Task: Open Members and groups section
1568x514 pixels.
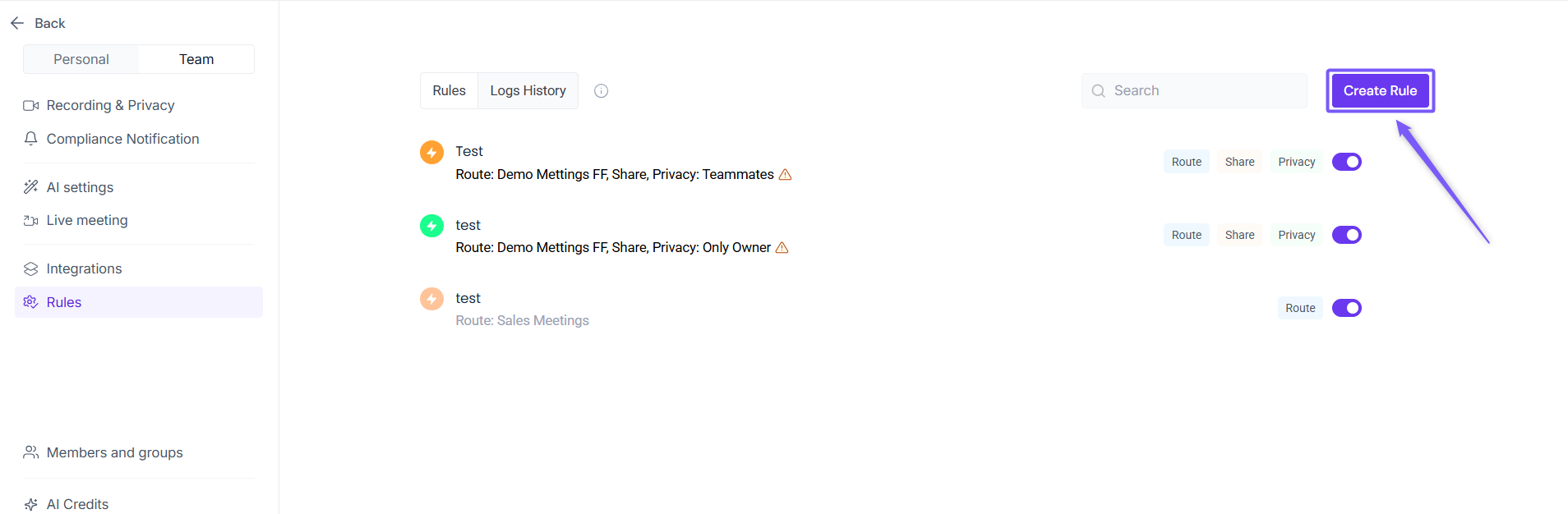Action: pos(114,452)
